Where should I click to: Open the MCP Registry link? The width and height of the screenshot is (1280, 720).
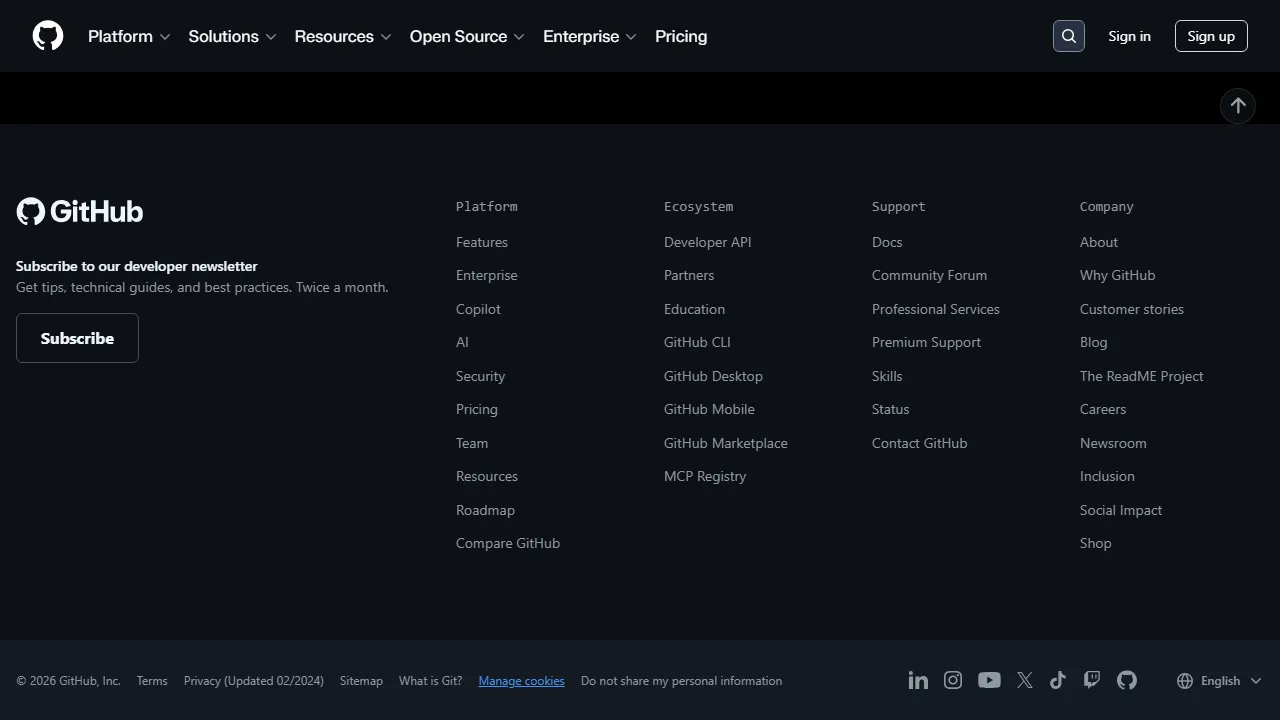(x=705, y=476)
